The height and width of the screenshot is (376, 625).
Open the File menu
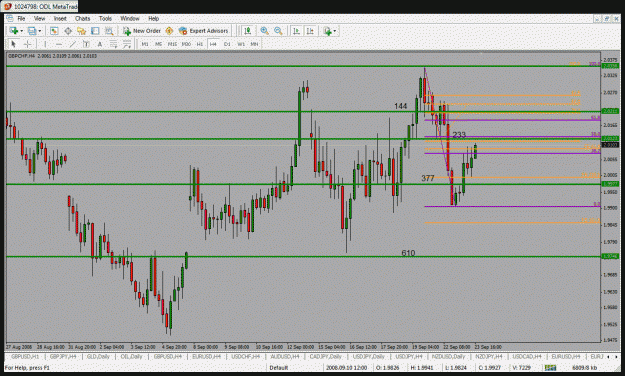[21, 18]
